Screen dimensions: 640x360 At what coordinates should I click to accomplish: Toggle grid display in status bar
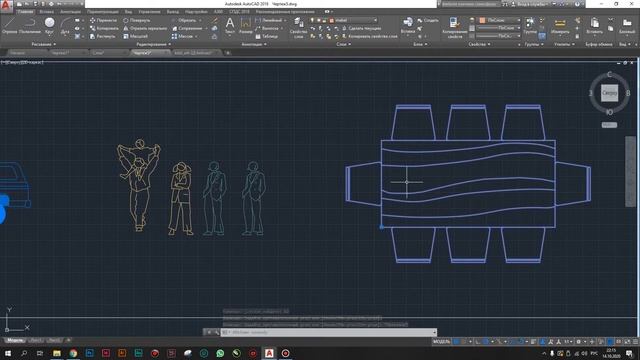(456, 342)
